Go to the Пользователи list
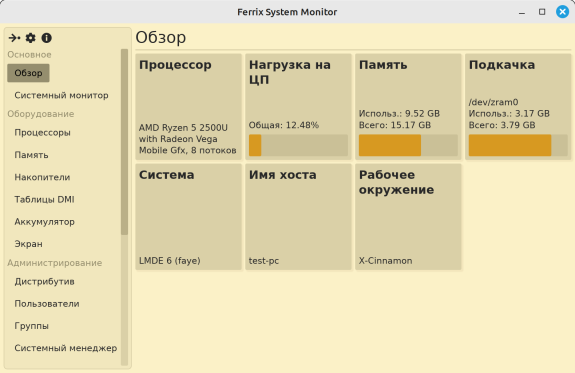575x373 pixels. [47, 304]
